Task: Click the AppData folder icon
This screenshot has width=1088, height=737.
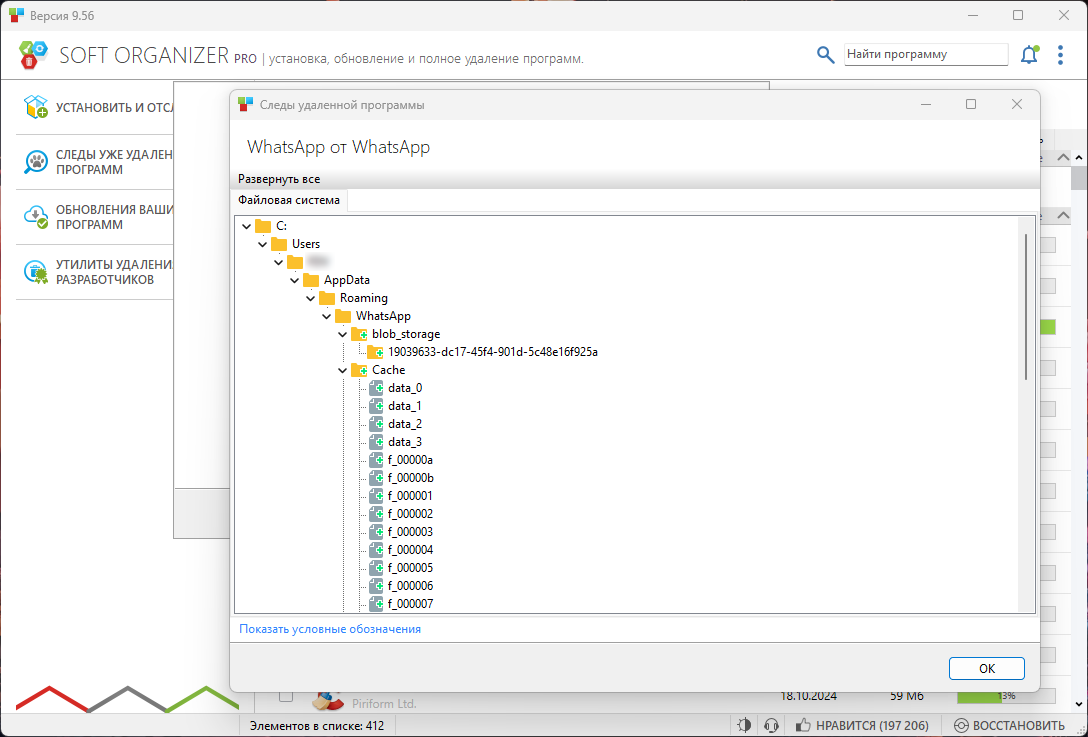Action: click(311, 280)
